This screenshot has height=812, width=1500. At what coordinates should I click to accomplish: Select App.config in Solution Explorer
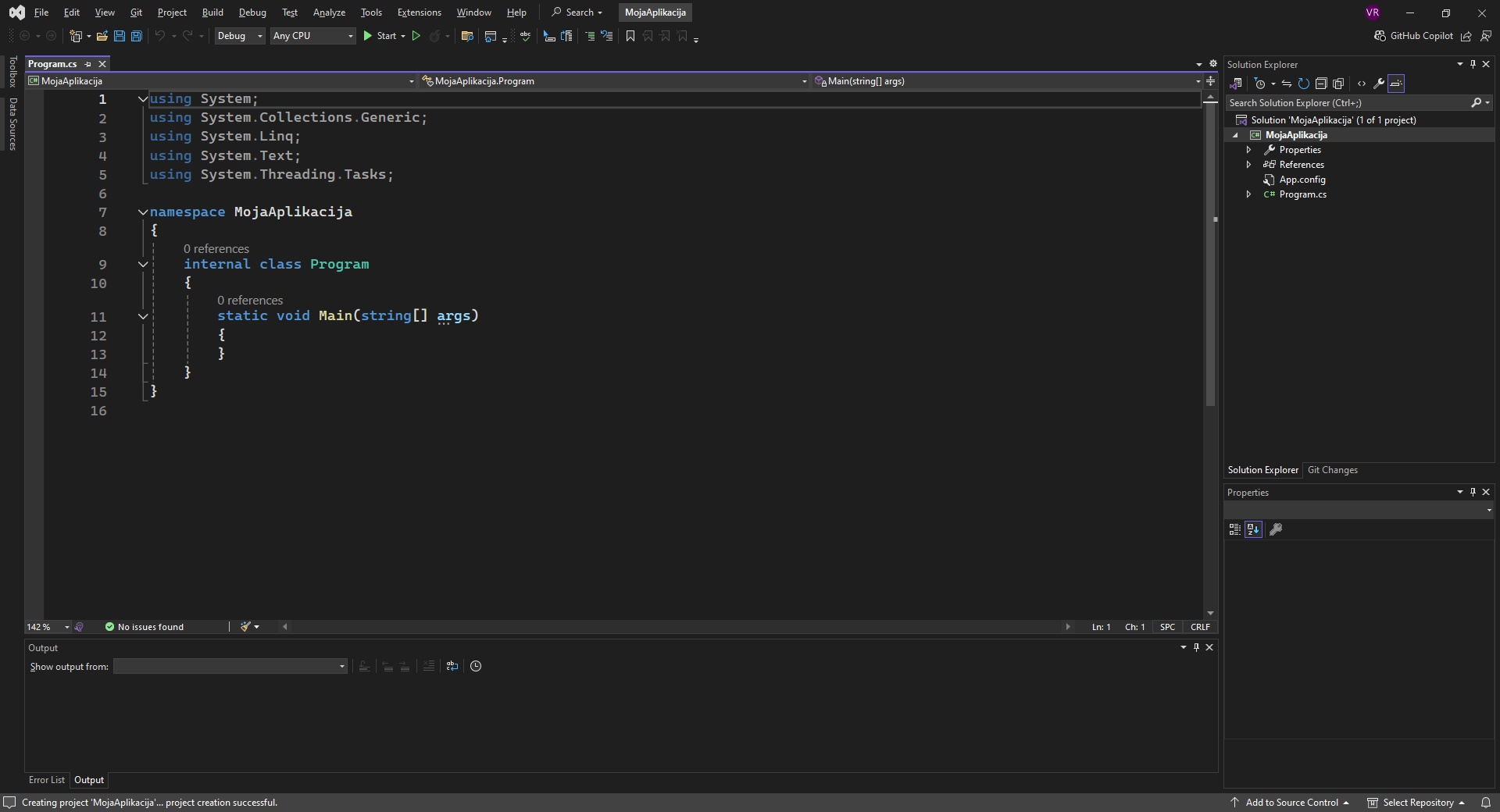(x=1302, y=180)
